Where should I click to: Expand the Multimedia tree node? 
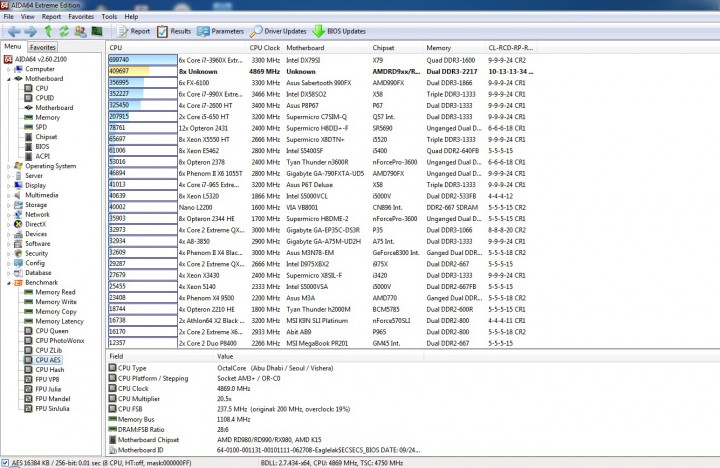[8, 195]
